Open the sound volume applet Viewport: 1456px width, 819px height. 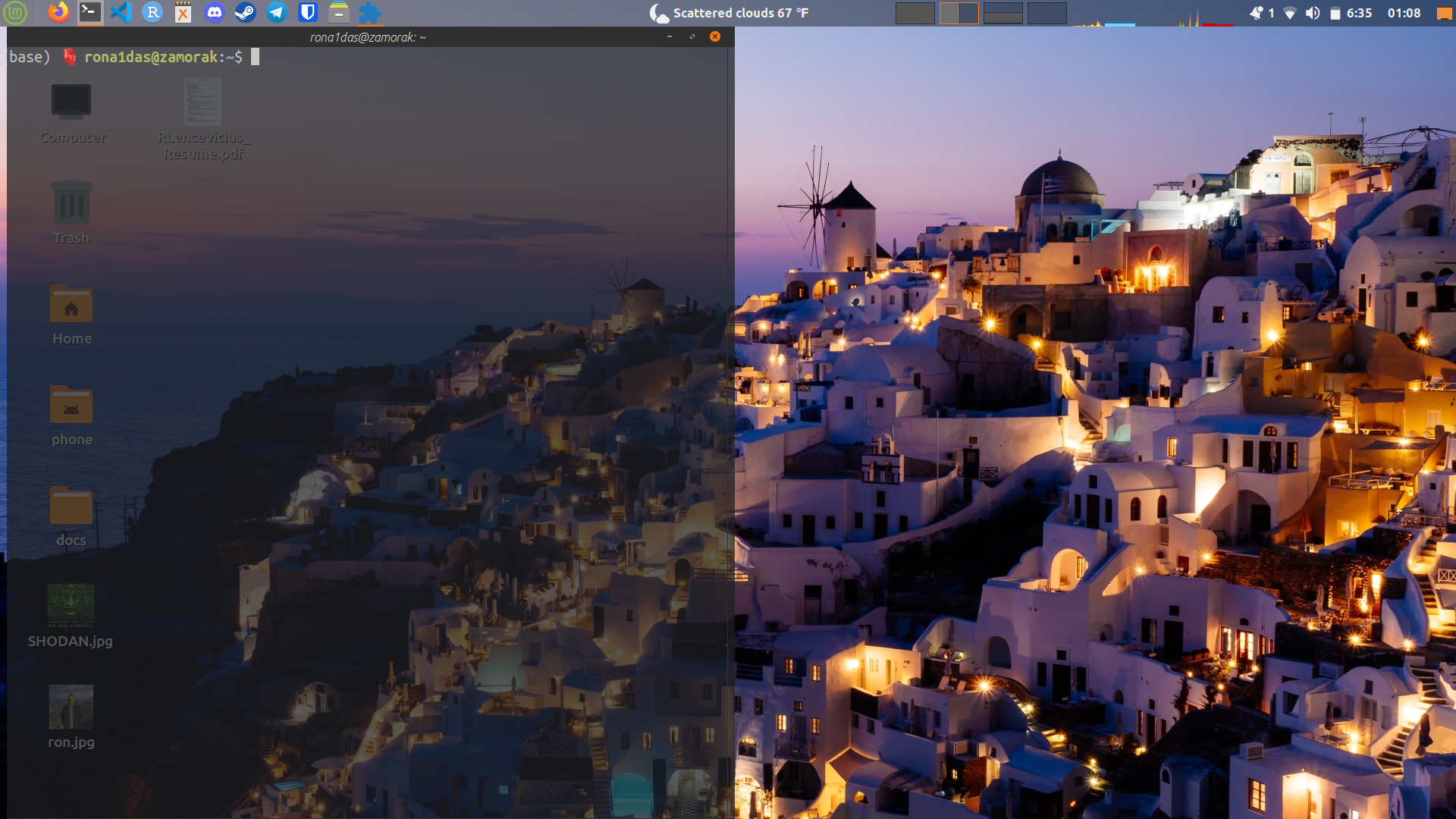tap(1313, 13)
